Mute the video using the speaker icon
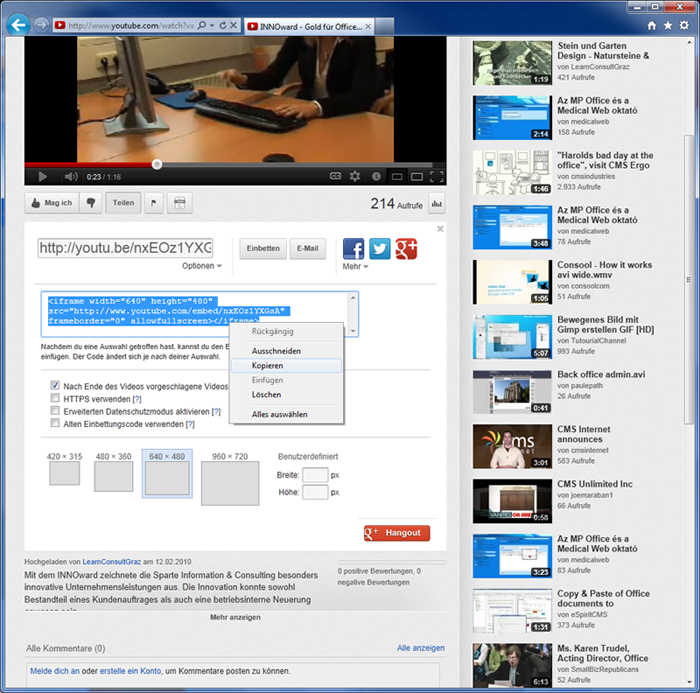Screen dimensions: 700x693 click(71, 177)
